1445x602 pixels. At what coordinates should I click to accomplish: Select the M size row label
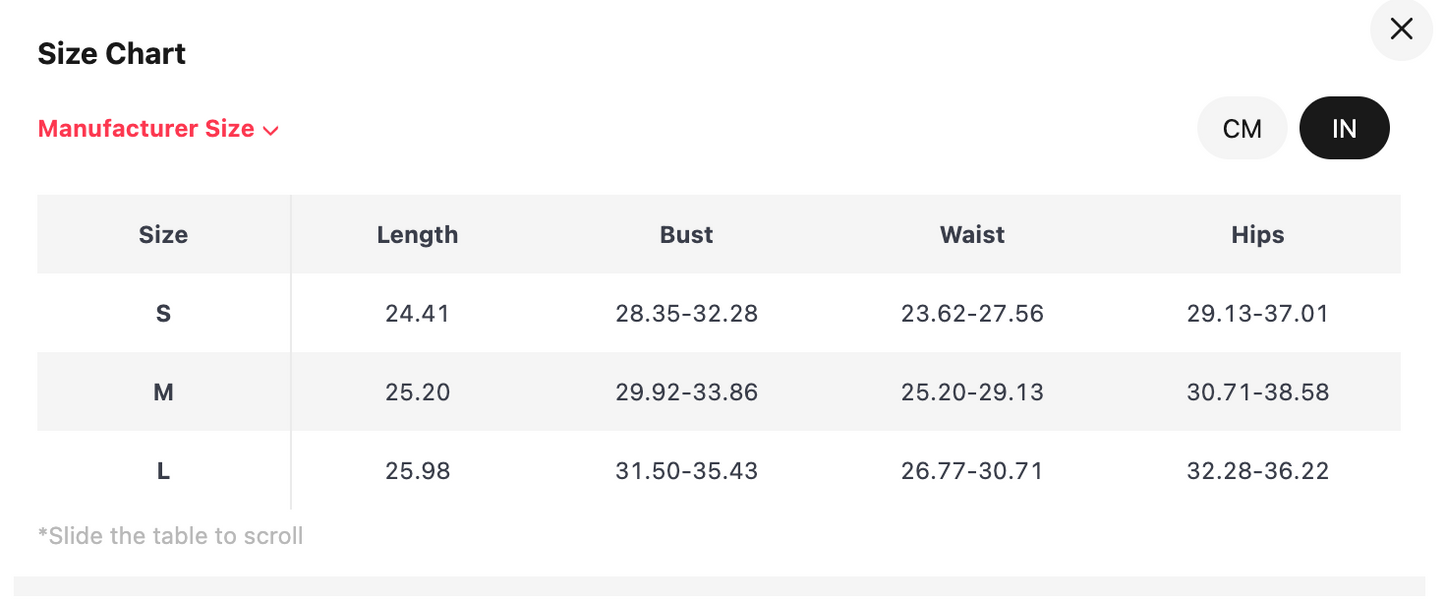[x=163, y=392]
